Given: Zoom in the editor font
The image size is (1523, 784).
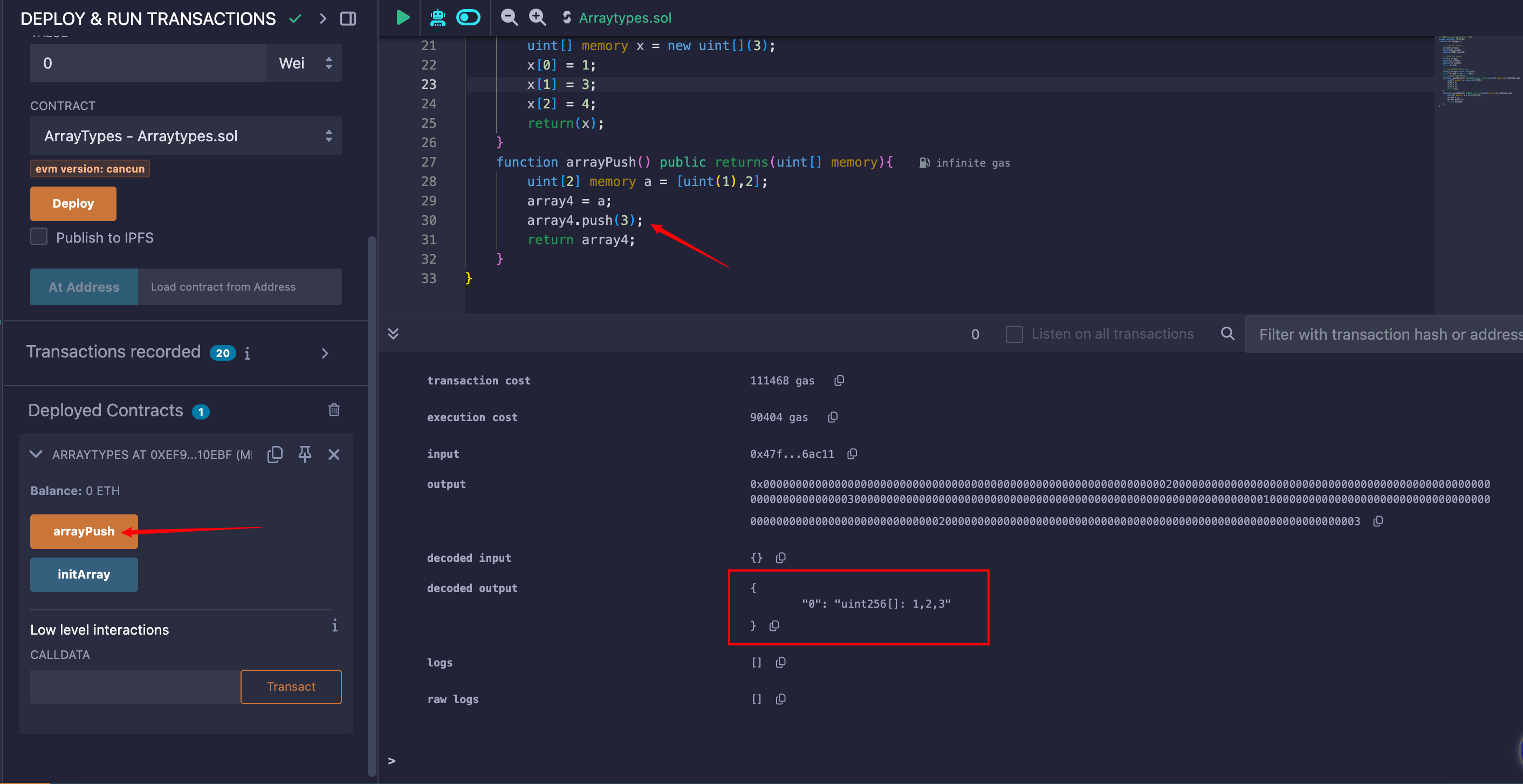Looking at the screenshot, I should point(538,17).
